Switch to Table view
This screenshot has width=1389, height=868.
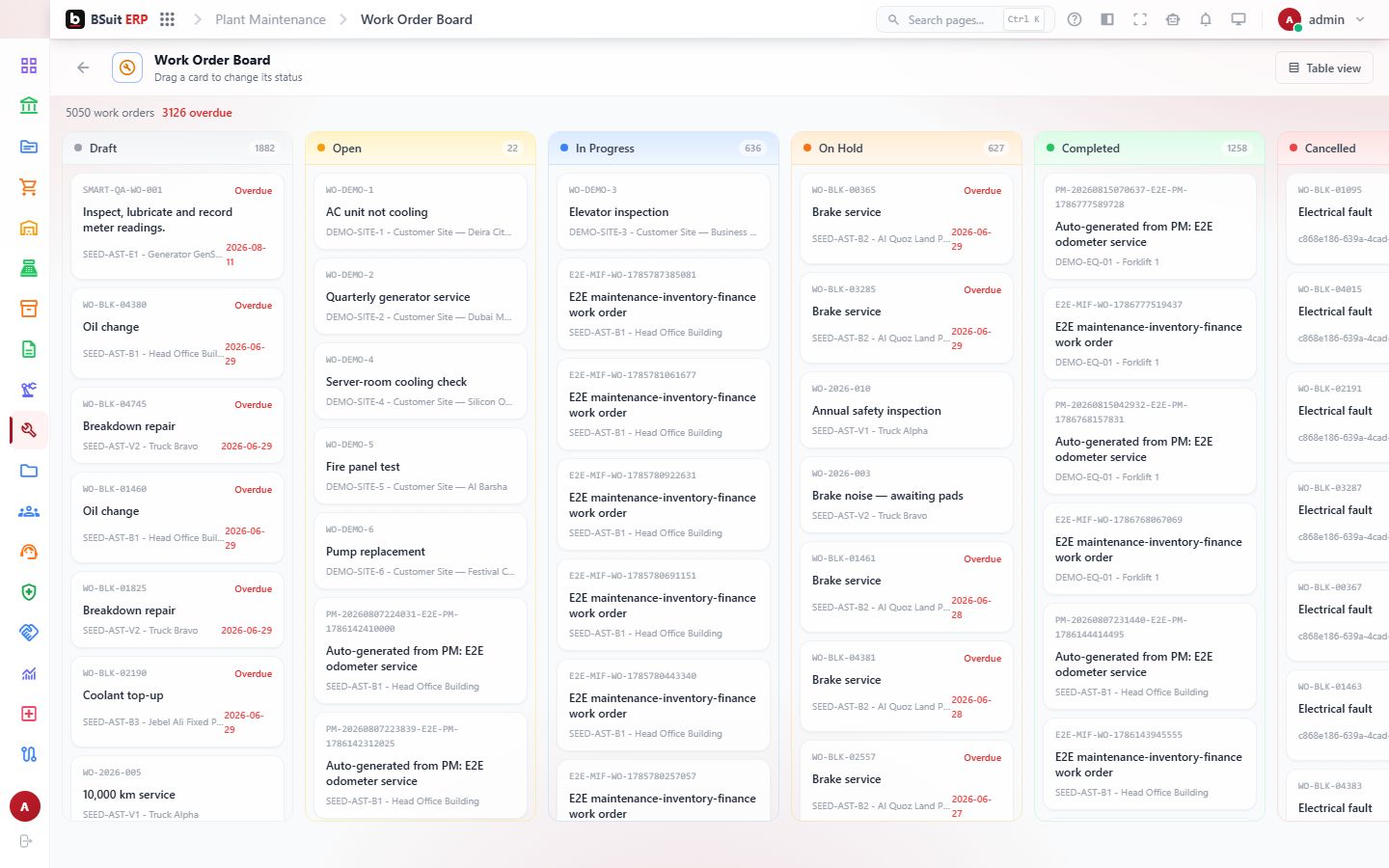click(1324, 68)
